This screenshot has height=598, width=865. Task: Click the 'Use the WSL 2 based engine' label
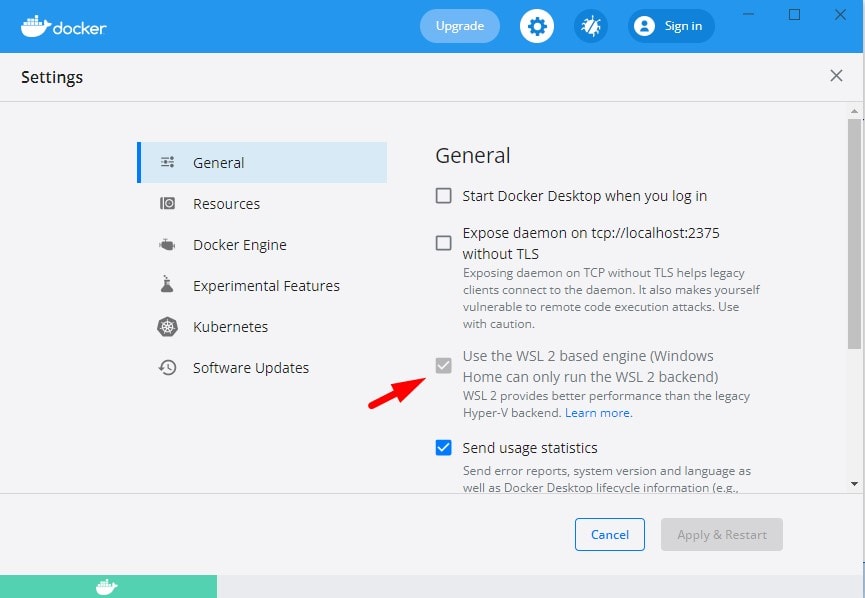pyautogui.click(x=590, y=366)
